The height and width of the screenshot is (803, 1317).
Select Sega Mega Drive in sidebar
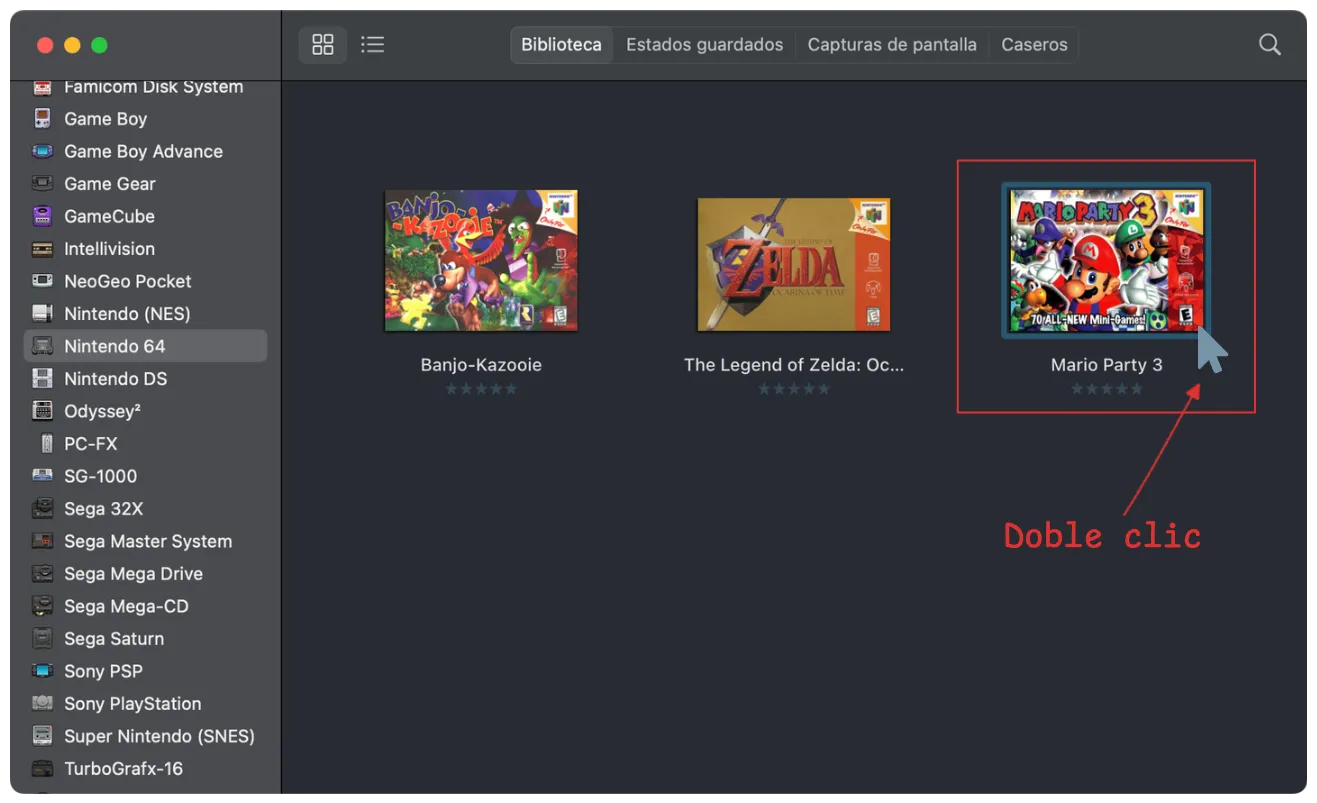pyautogui.click(x=133, y=573)
